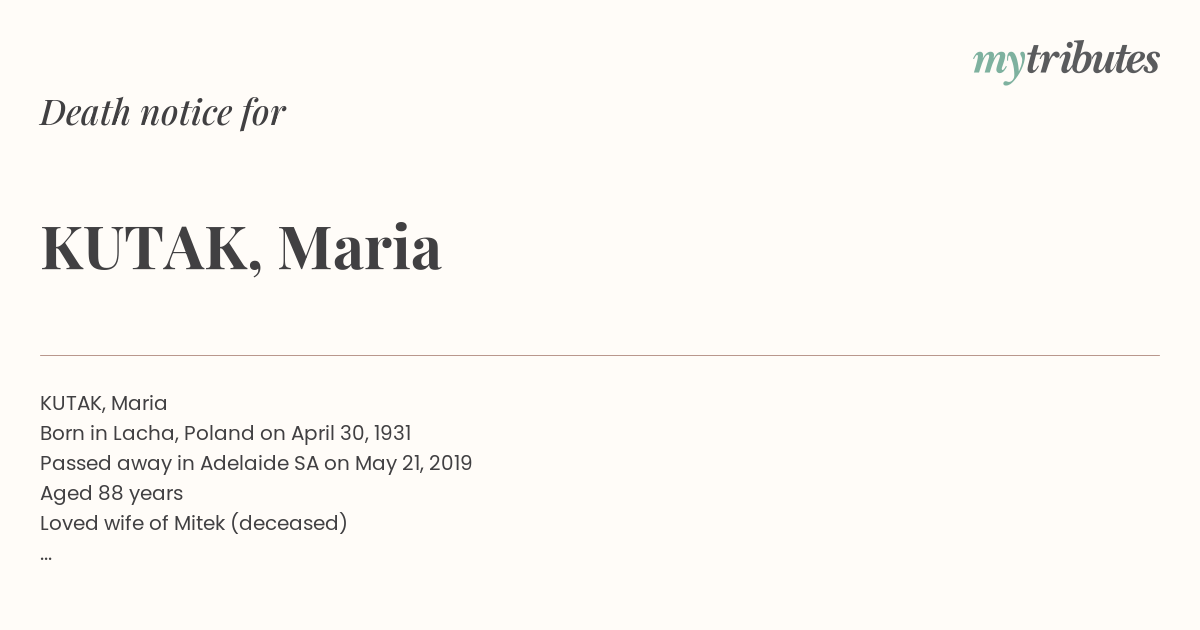Click the word 'Death' in heading
The image size is (1200, 630).
pyautogui.click(x=85, y=112)
